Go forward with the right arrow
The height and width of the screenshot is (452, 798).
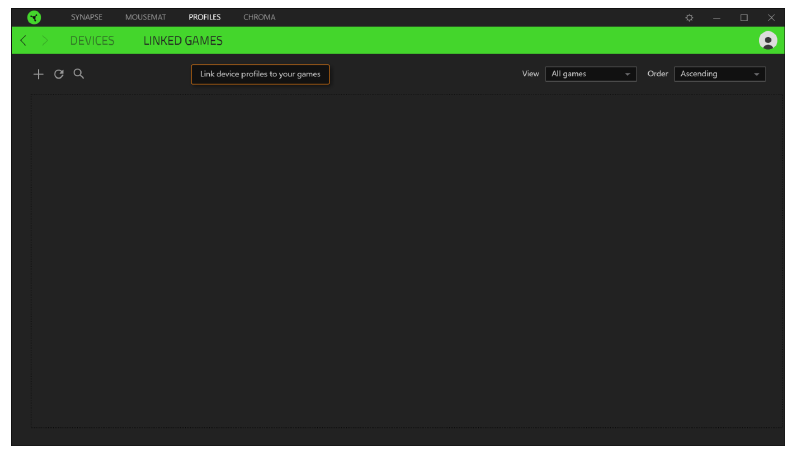coord(45,40)
